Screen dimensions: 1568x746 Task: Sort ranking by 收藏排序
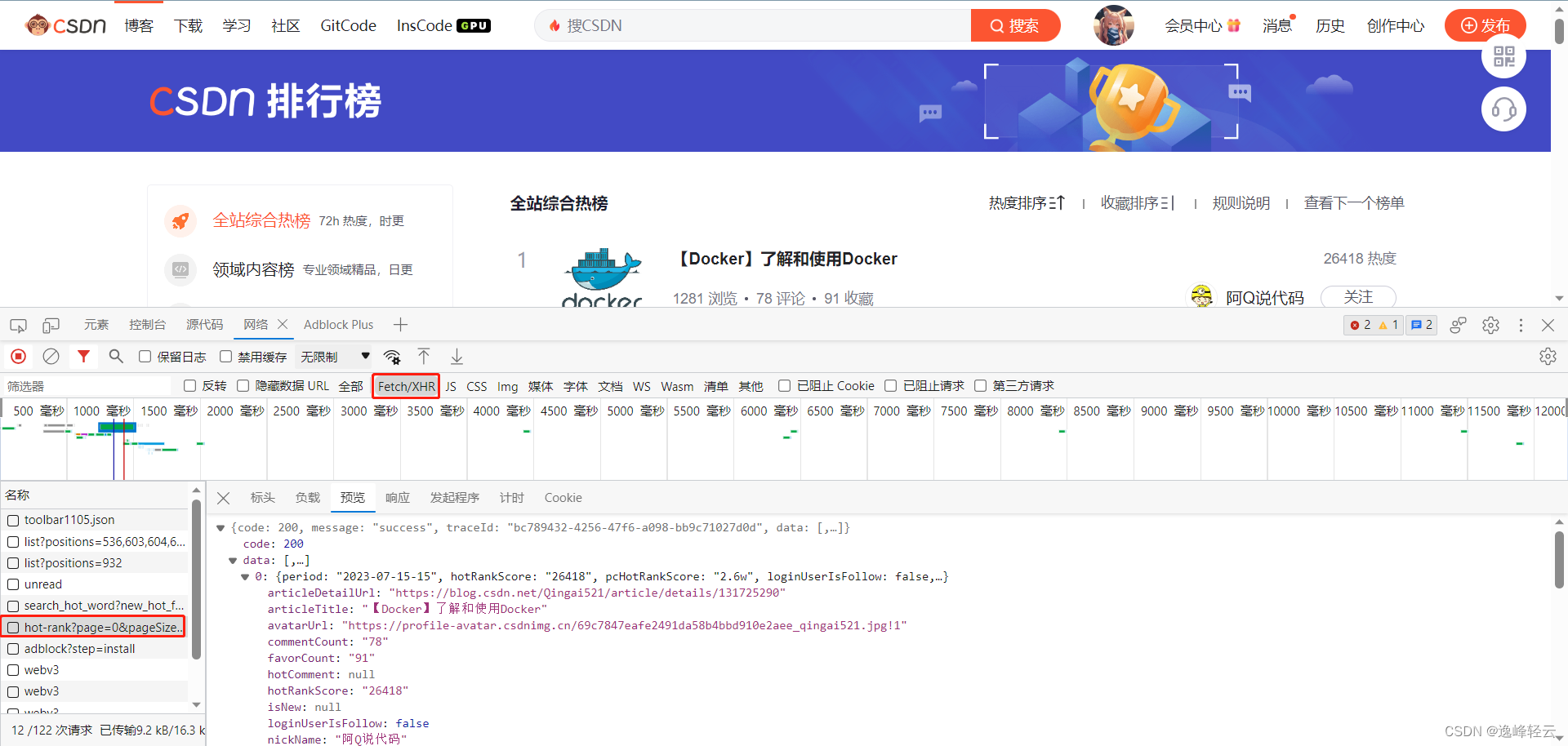(x=1138, y=203)
